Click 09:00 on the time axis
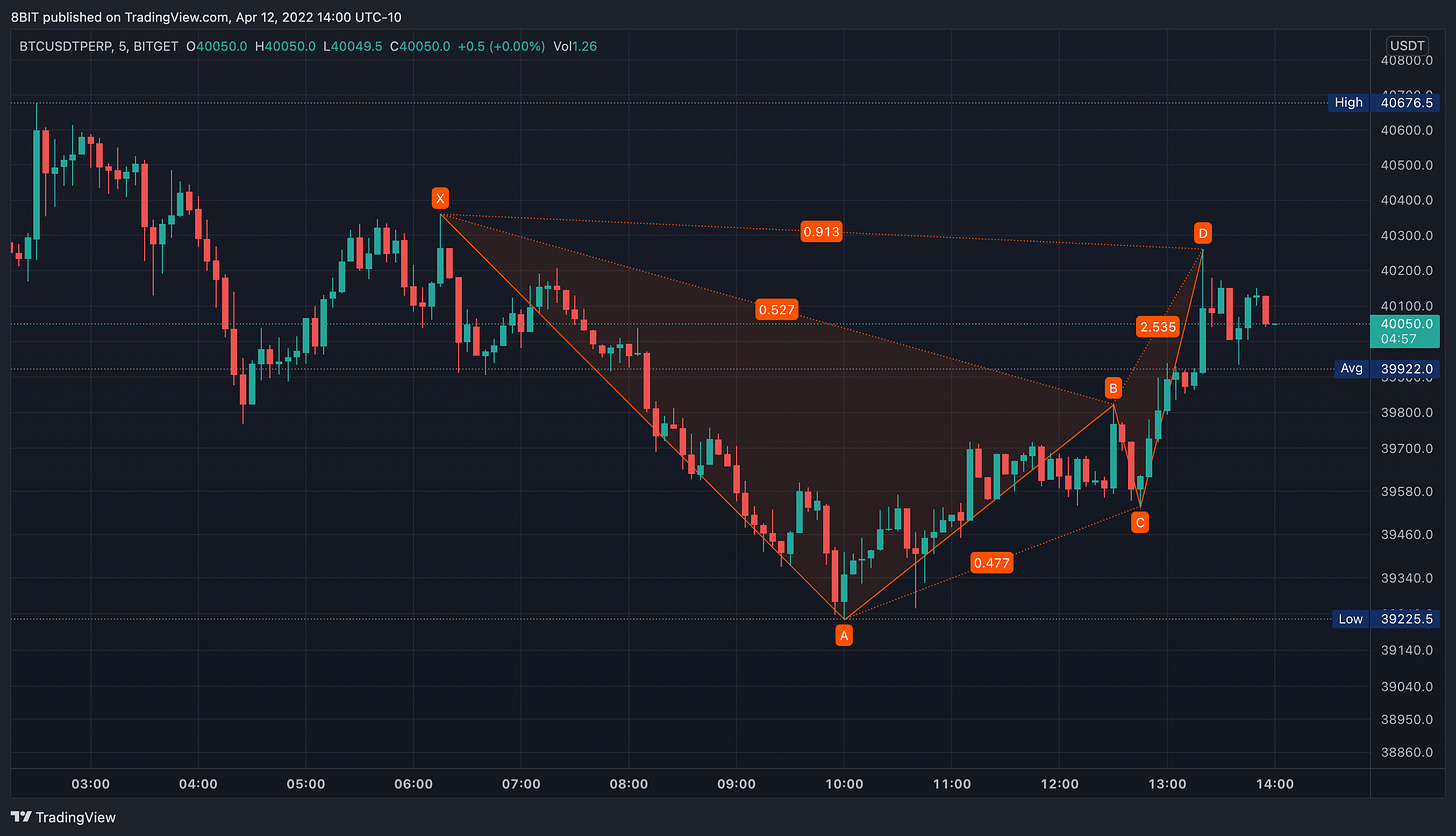 click(736, 783)
